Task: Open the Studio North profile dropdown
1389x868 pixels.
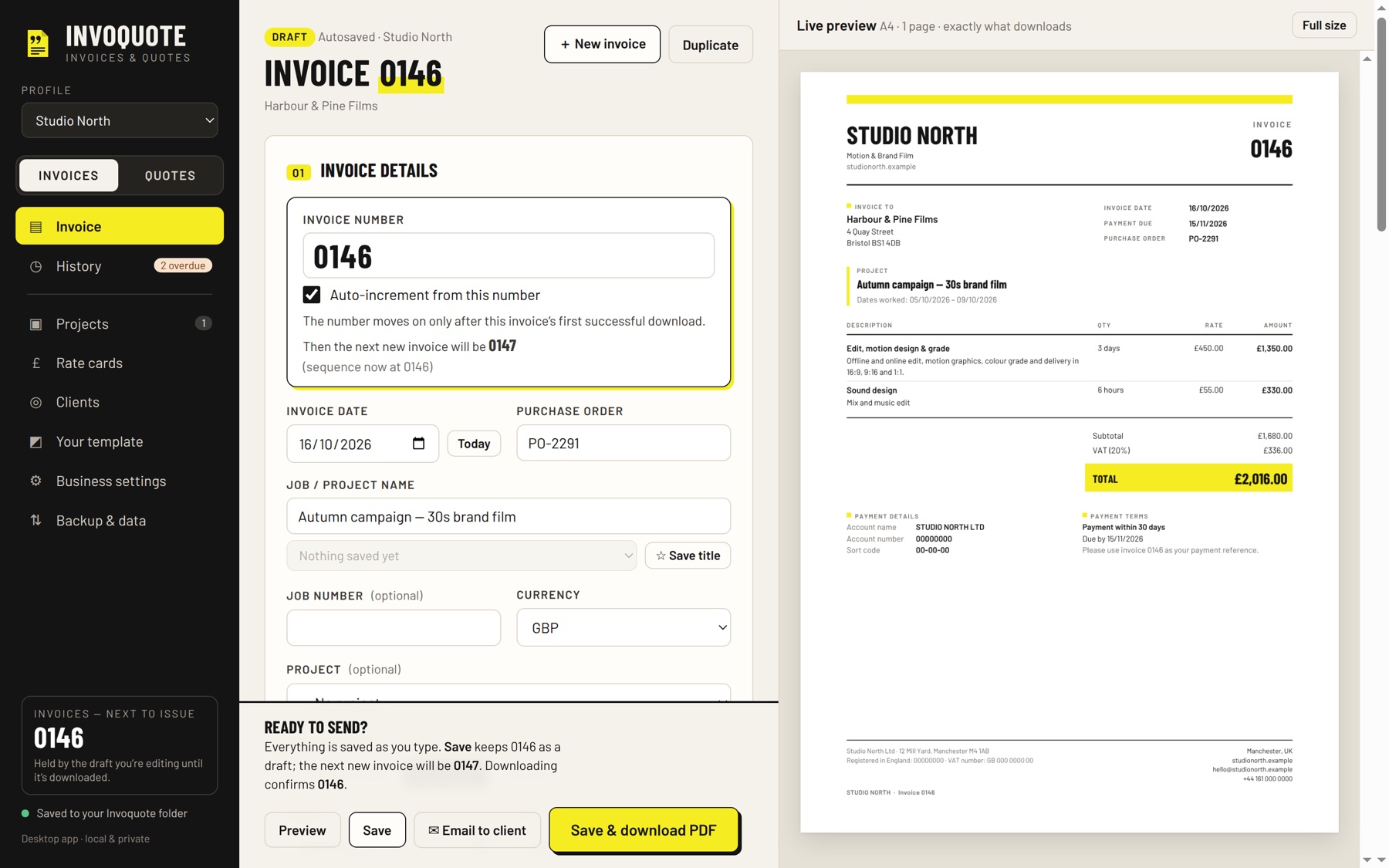Action: (120, 120)
